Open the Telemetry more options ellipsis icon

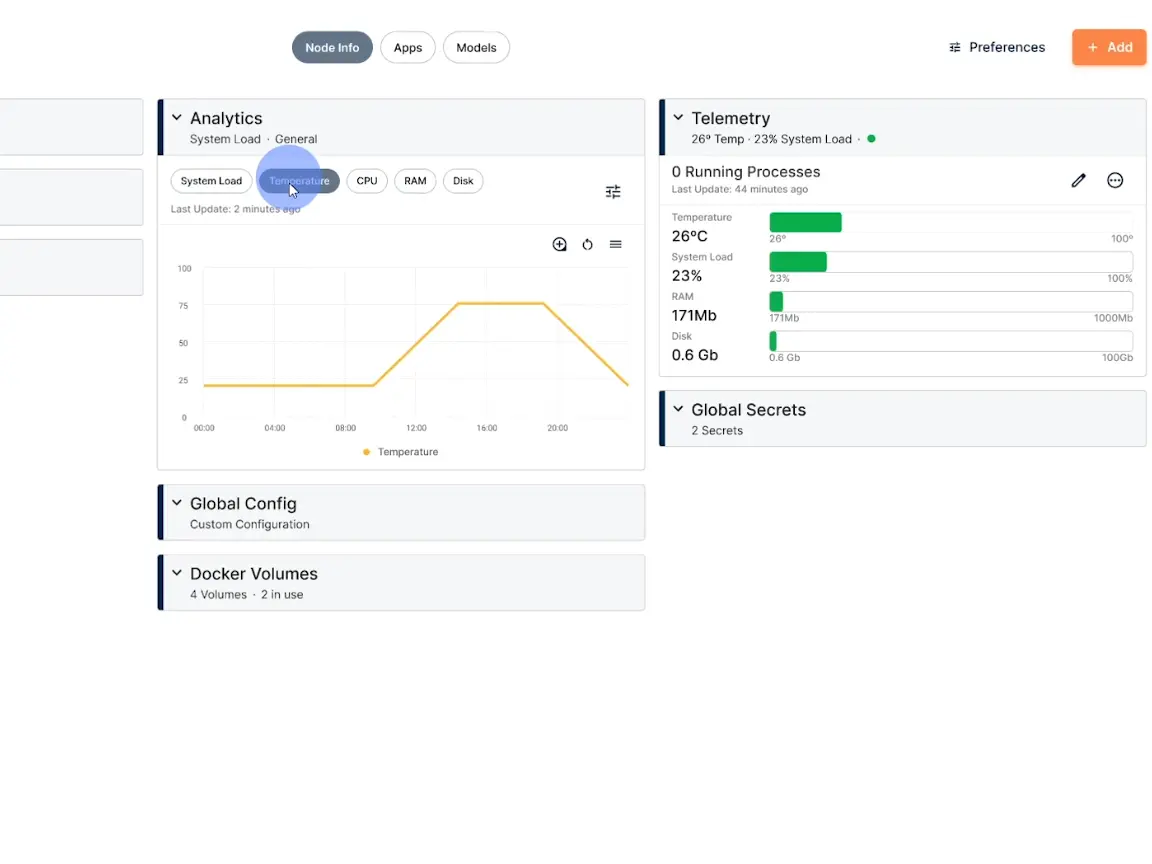click(1115, 181)
